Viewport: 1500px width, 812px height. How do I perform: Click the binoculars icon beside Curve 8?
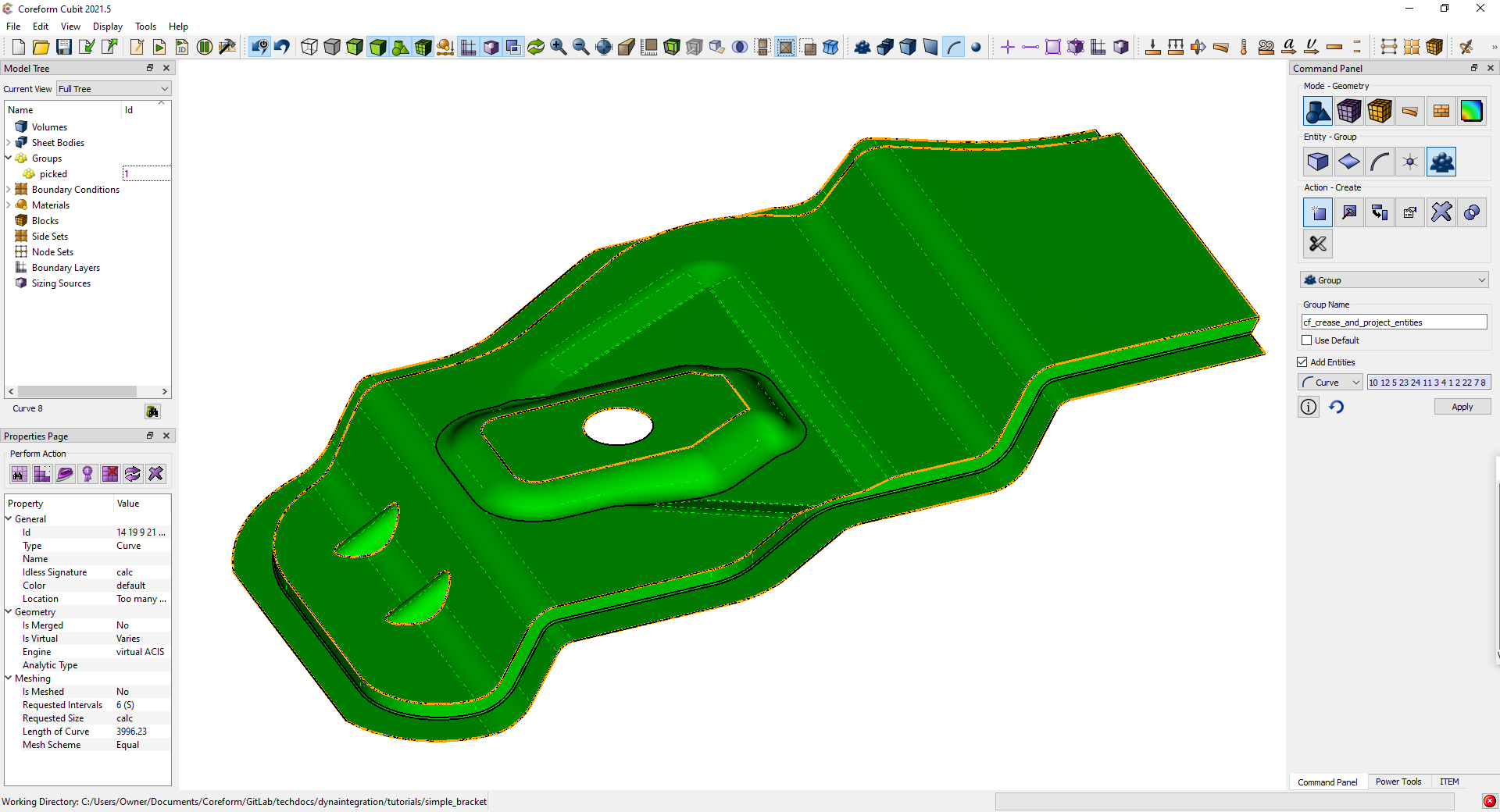(152, 411)
